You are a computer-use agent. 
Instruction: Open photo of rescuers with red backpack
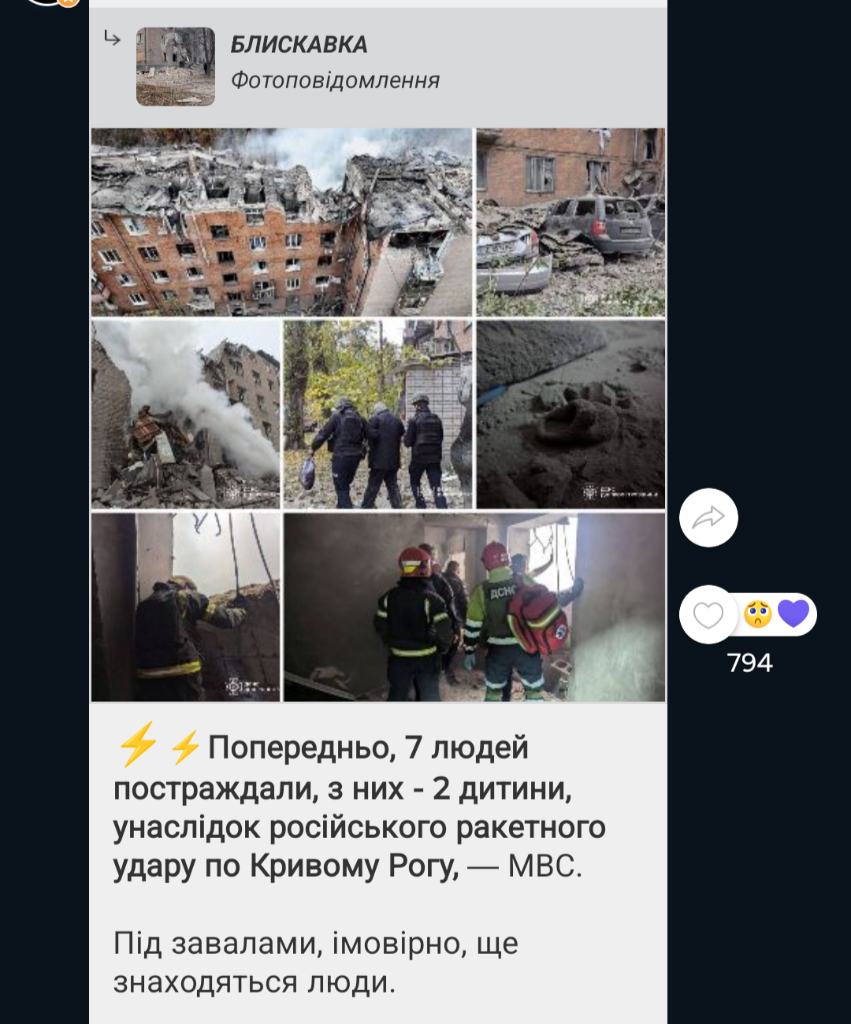pos(474,607)
